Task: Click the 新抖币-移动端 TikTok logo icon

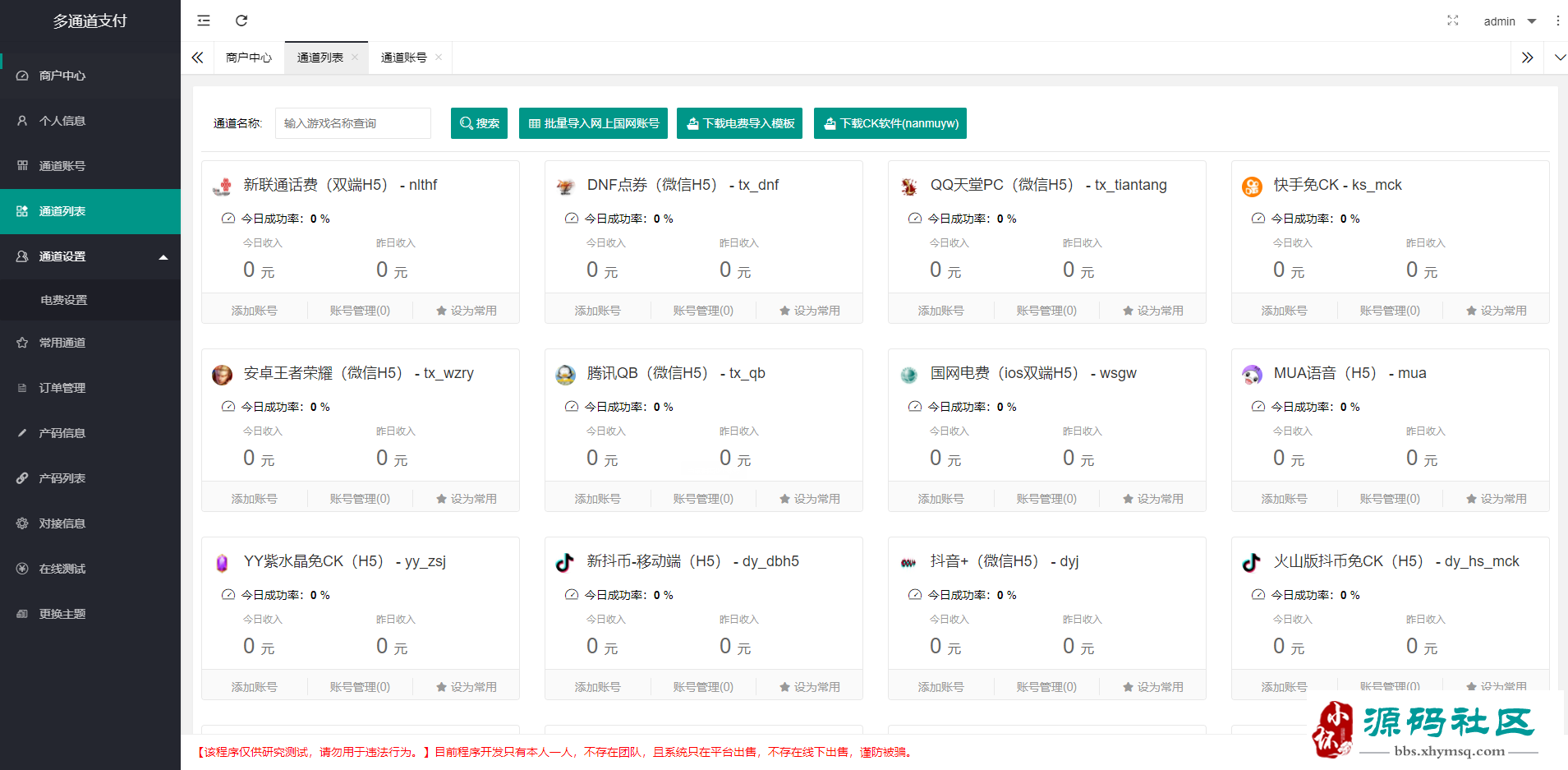Action: [x=565, y=562]
